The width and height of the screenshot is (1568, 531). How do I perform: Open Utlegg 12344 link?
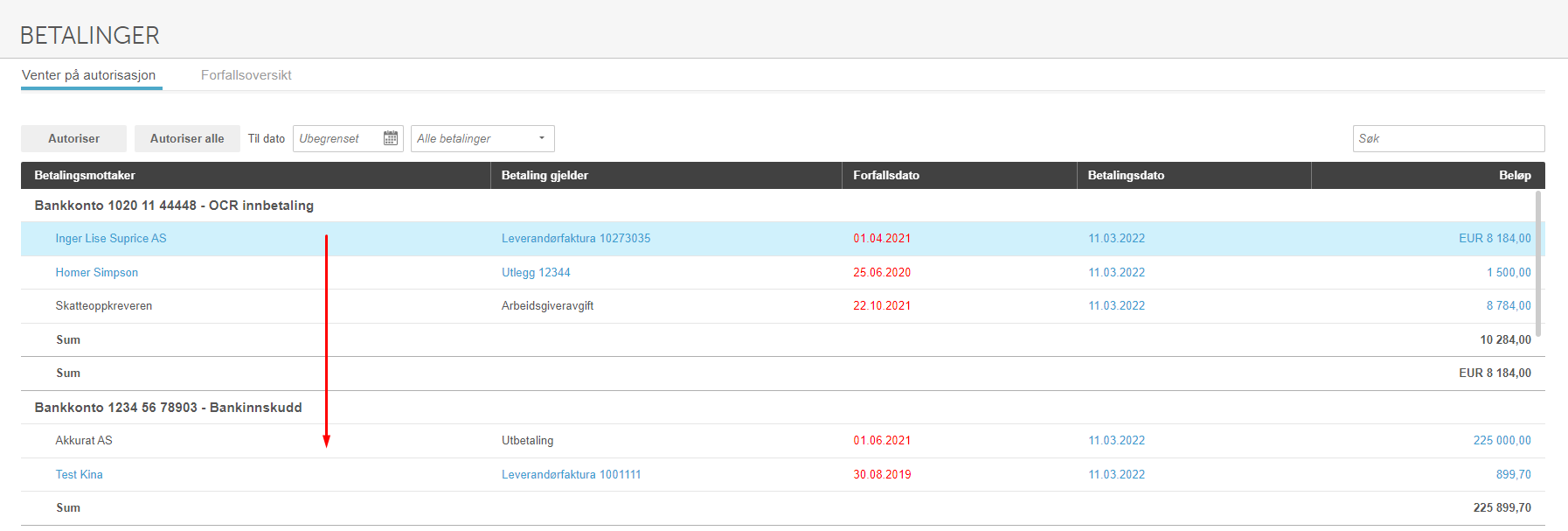536,272
